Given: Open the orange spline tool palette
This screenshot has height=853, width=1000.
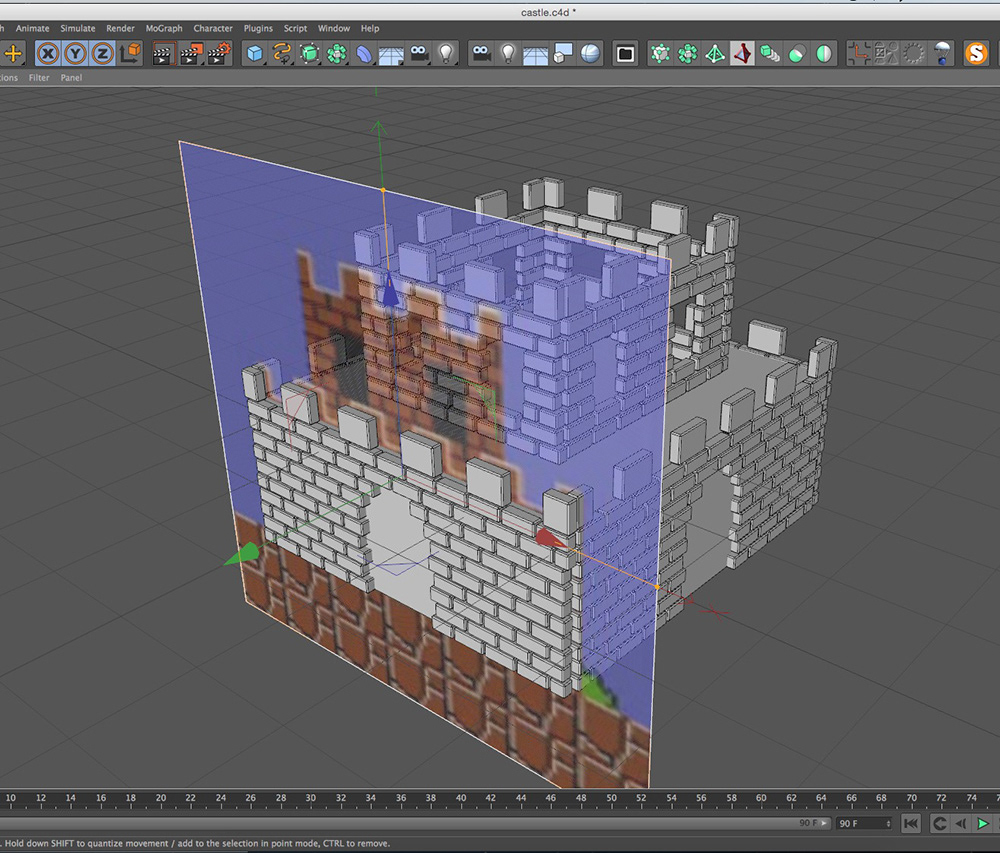Looking at the screenshot, I should [x=282, y=54].
